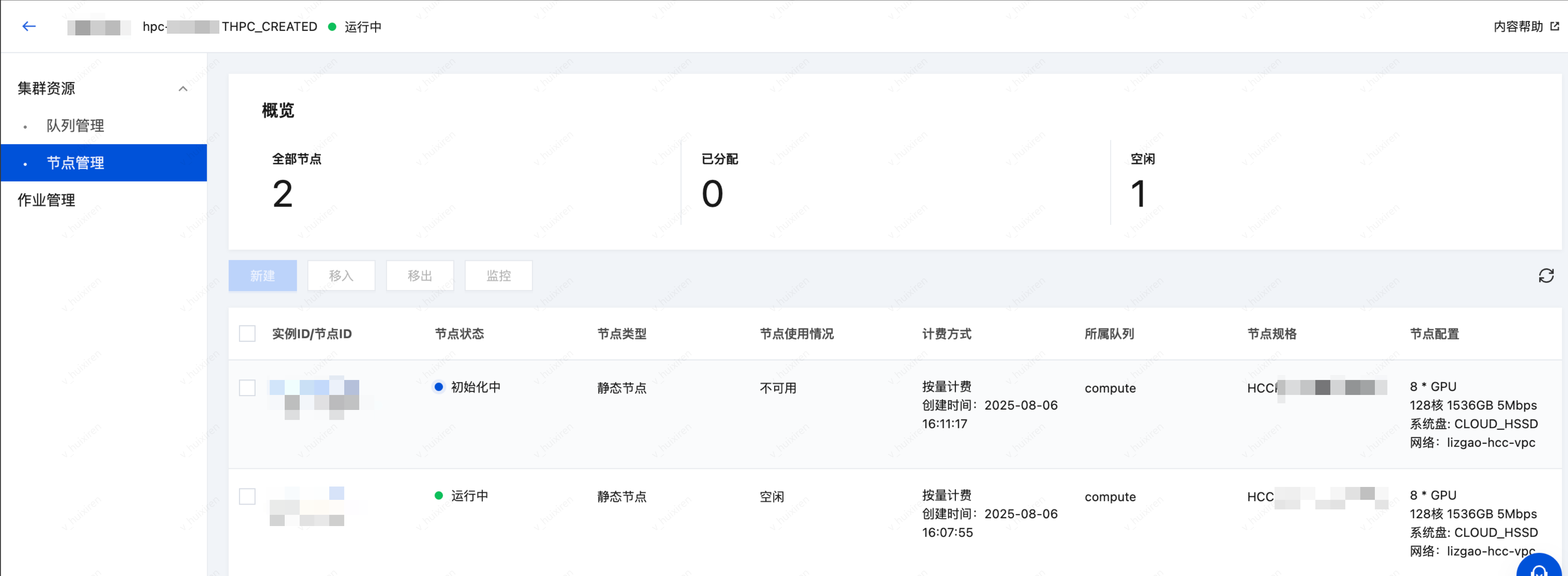Click the 移入 button
1568x576 pixels.
pos(341,276)
